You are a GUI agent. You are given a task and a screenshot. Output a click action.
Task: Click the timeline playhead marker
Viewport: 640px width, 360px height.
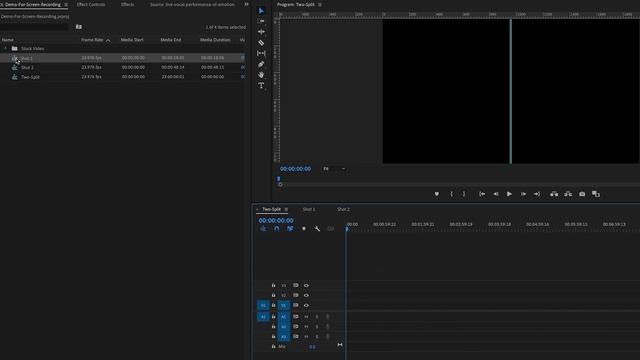coord(347,229)
